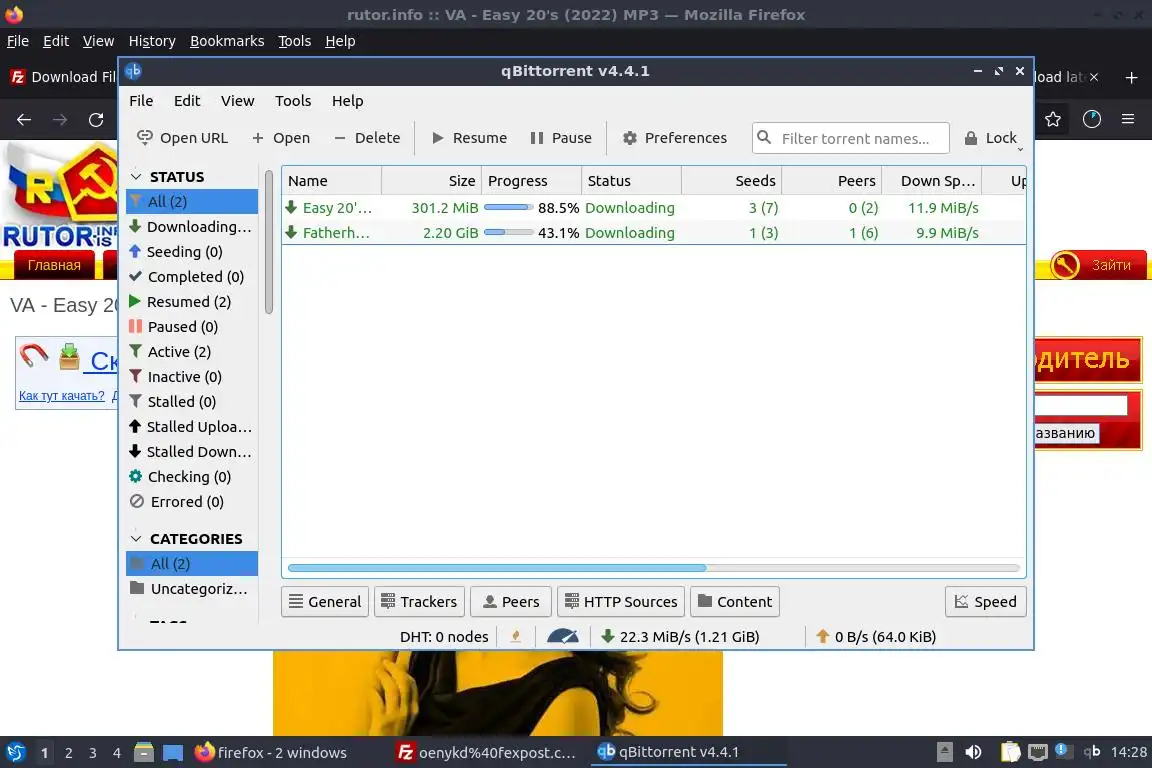Select the Uncategorized category
Screen dimensions: 1152x768
pos(192,589)
